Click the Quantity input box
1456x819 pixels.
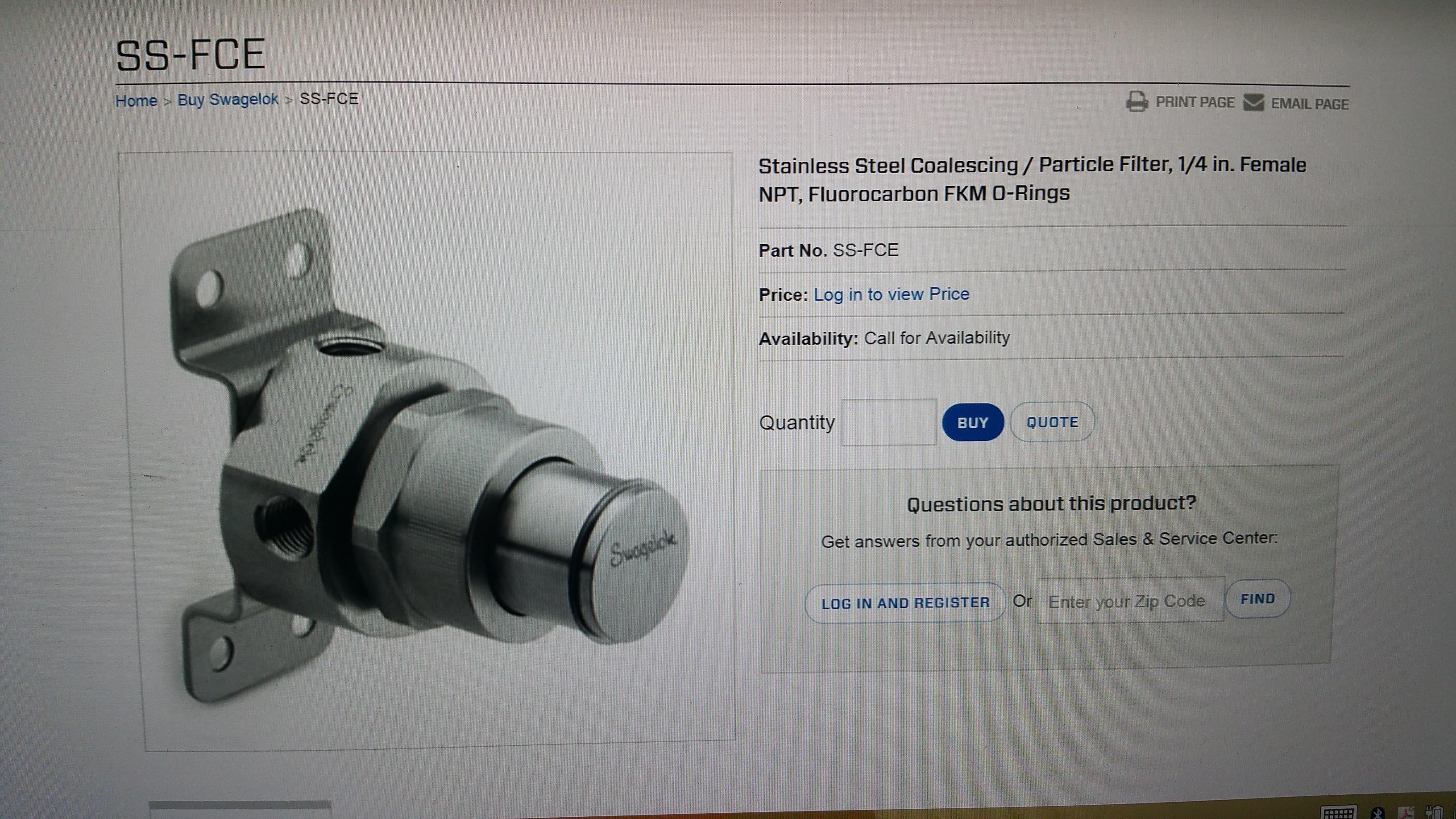click(x=888, y=422)
